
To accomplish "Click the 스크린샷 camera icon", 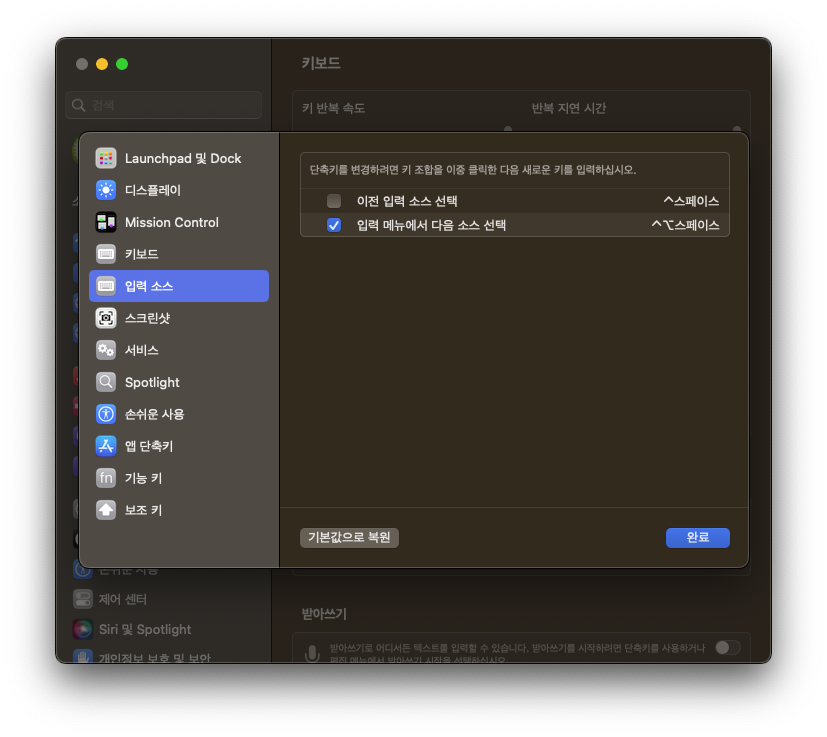I will point(106,318).
